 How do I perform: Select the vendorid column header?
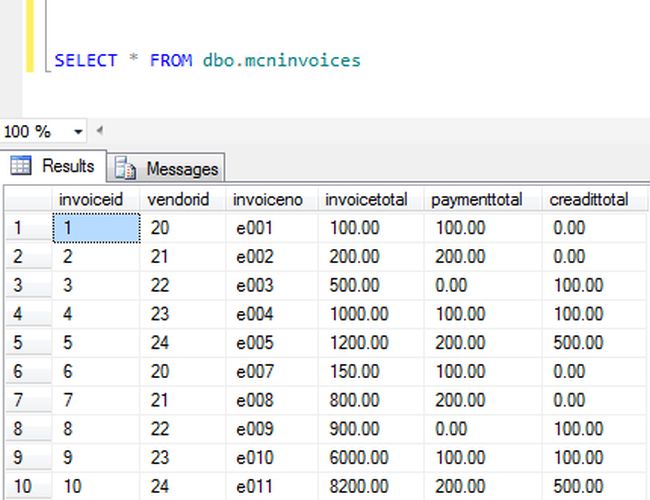click(x=178, y=199)
